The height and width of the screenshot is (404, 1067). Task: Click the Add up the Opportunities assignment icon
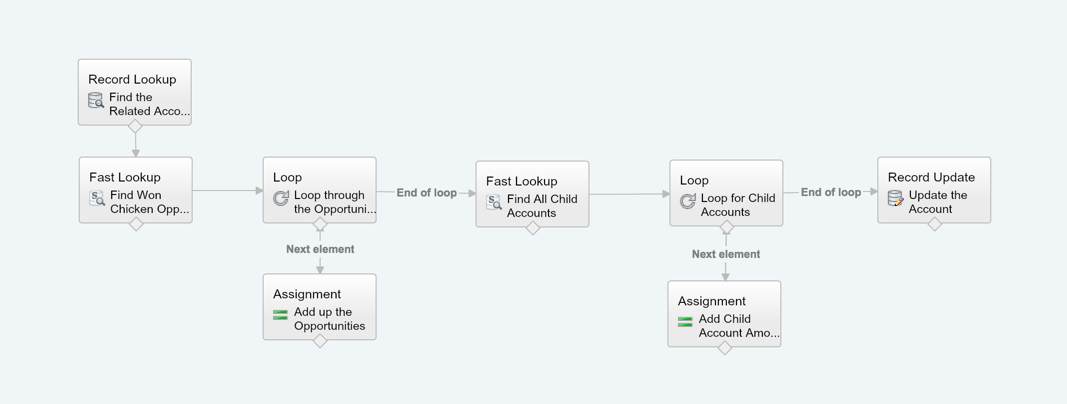(280, 315)
